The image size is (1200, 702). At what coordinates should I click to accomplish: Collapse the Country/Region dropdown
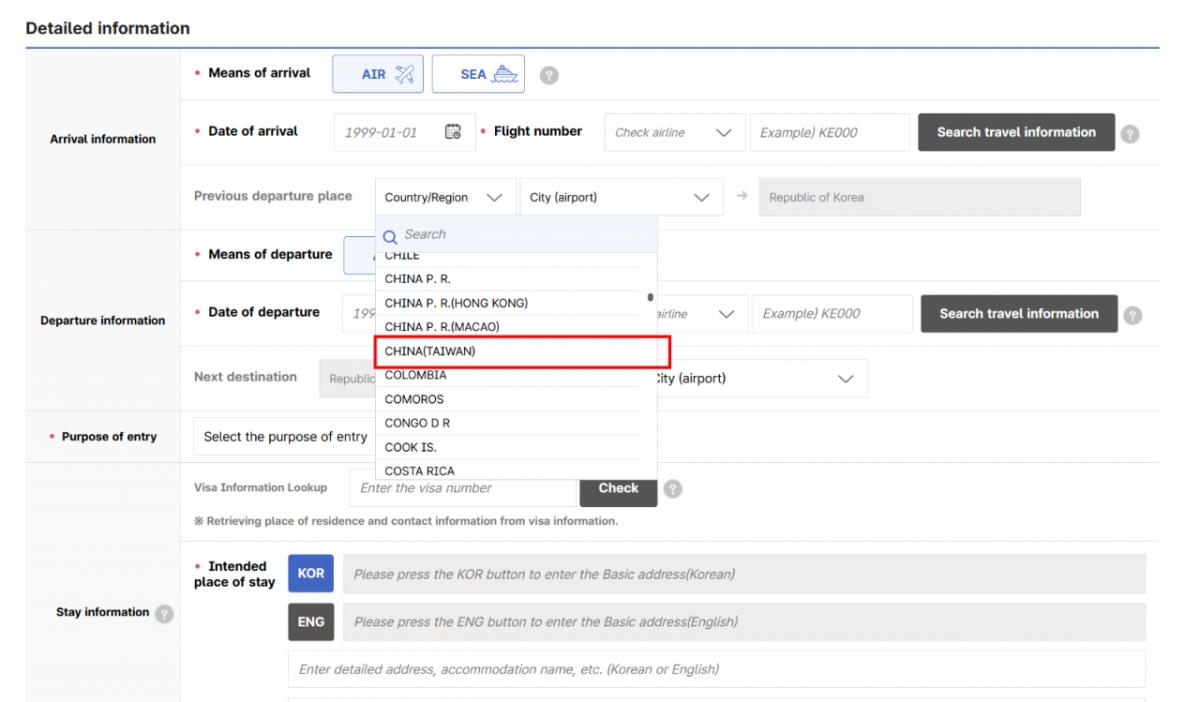point(444,197)
